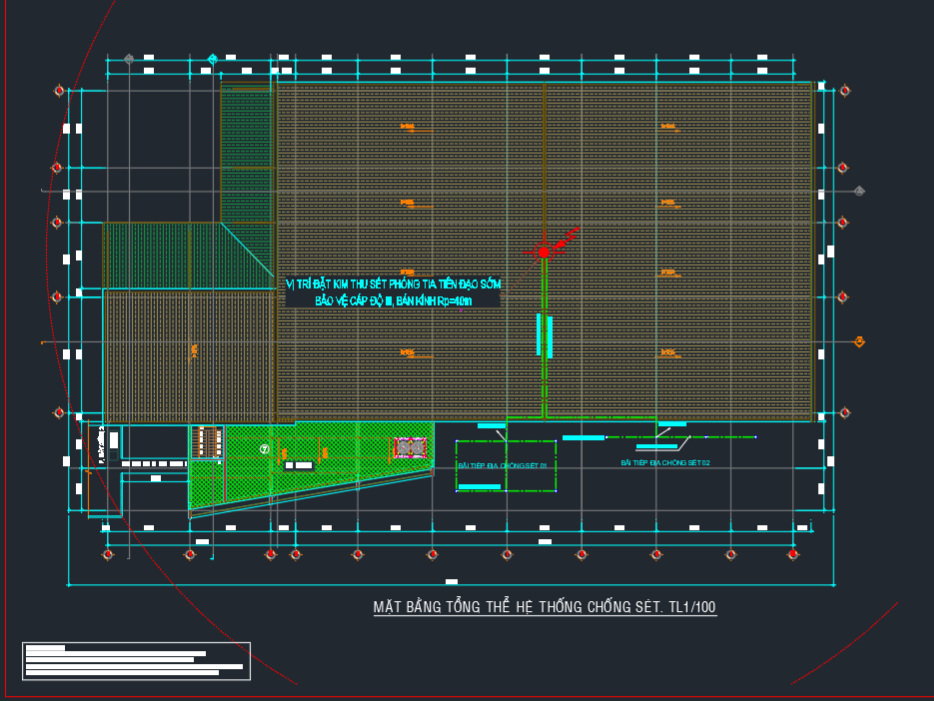Select the rightmost red marker in bottom axis row
Screen dimensions: 934x701
tap(793, 553)
